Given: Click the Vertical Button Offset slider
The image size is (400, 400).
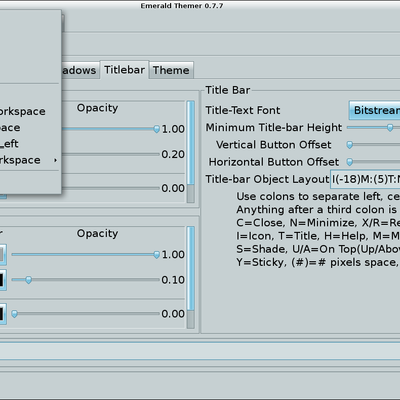Looking at the screenshot, I should click(x=373, y=145).
